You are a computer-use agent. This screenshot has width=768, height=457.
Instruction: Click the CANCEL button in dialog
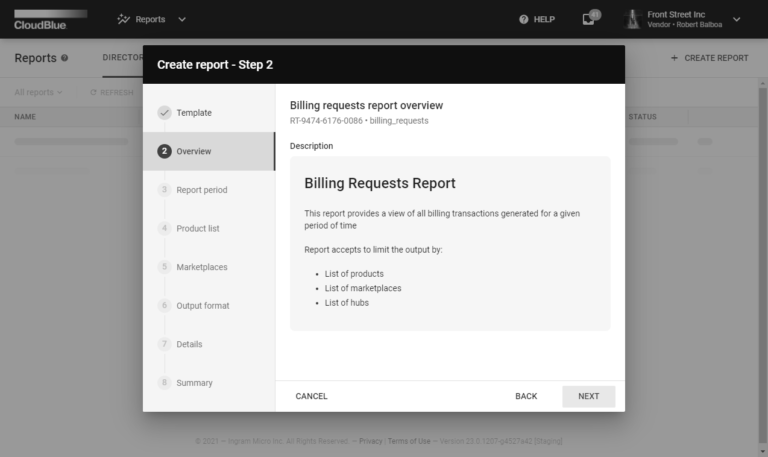point(311,396)
